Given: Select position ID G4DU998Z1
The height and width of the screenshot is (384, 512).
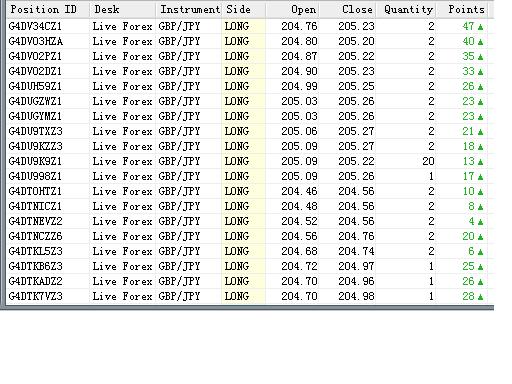Looking at the screenshot, I should pos(35,176).
